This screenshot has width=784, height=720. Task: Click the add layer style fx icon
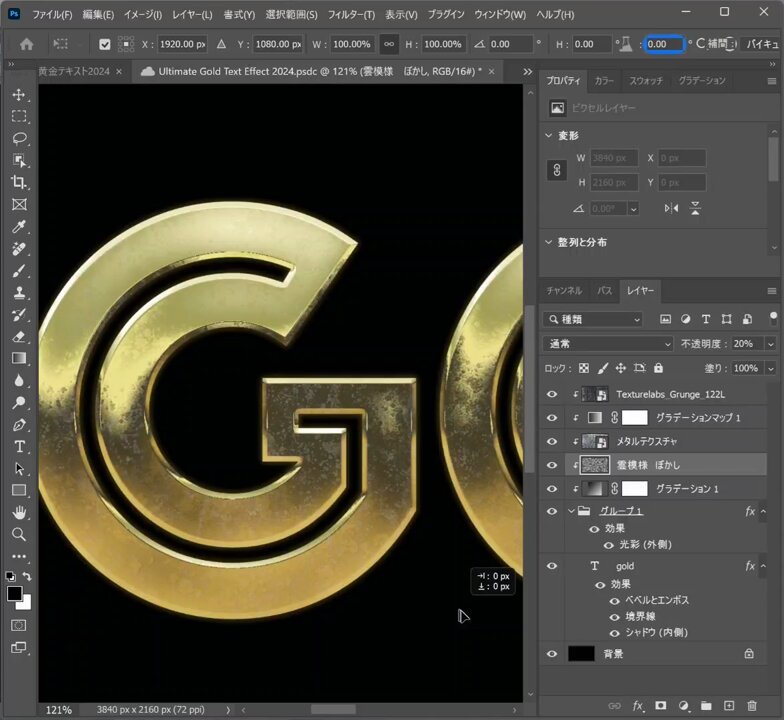[638, 706]
